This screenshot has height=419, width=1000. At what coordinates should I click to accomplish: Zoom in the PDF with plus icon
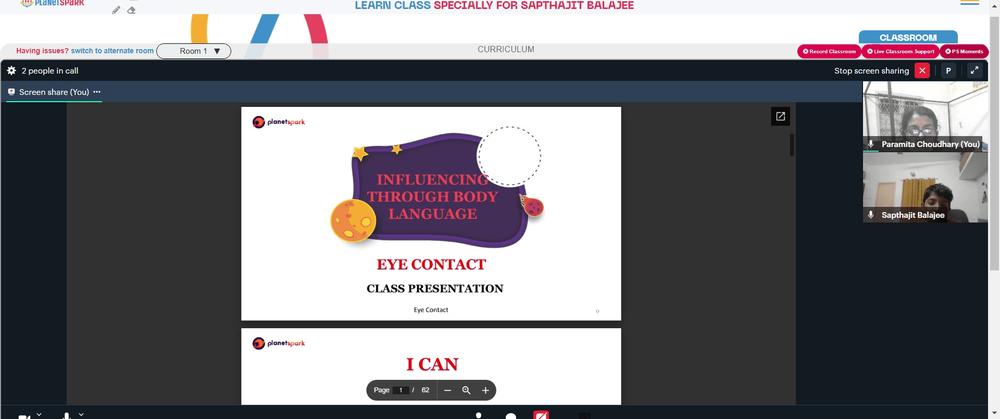[485, 390]
